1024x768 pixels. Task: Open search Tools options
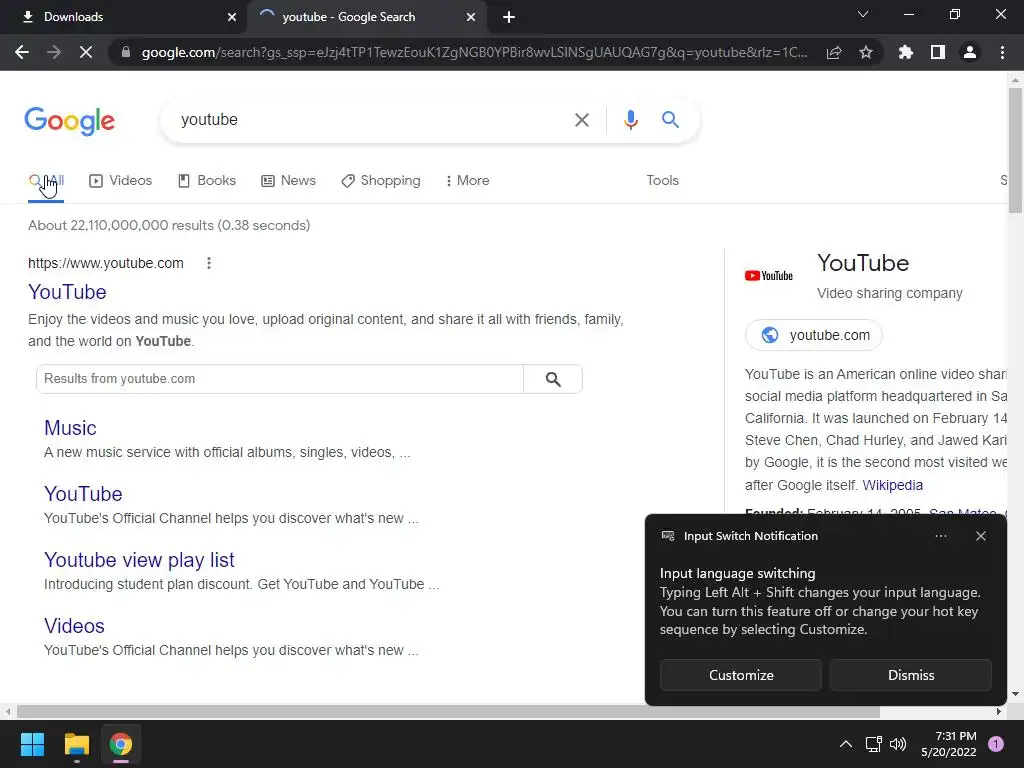pos(662,181)
